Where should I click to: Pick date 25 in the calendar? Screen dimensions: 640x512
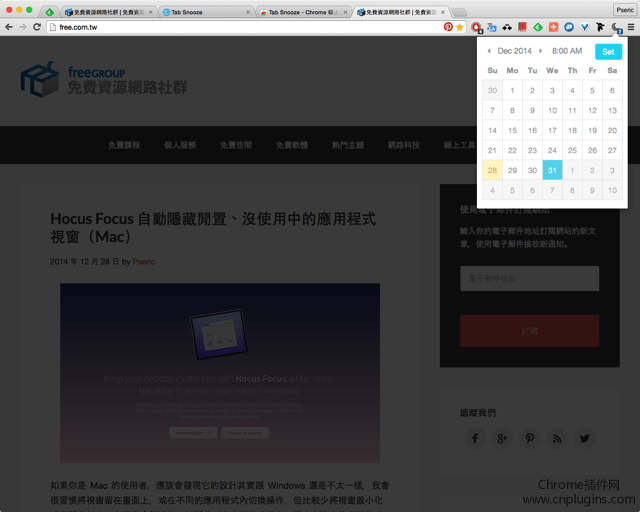tap(572, 150)
